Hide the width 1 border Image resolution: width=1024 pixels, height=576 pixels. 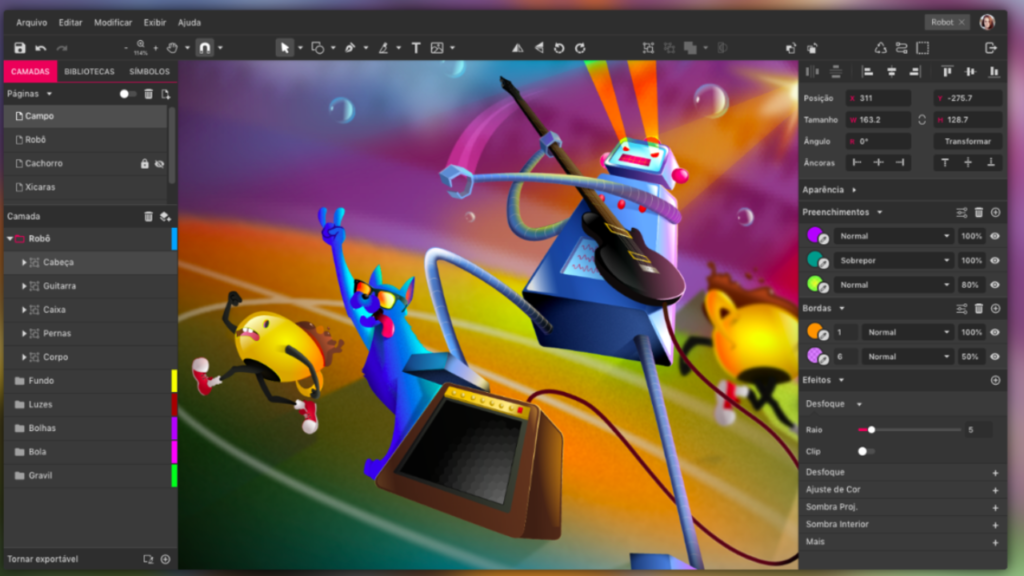995,332
